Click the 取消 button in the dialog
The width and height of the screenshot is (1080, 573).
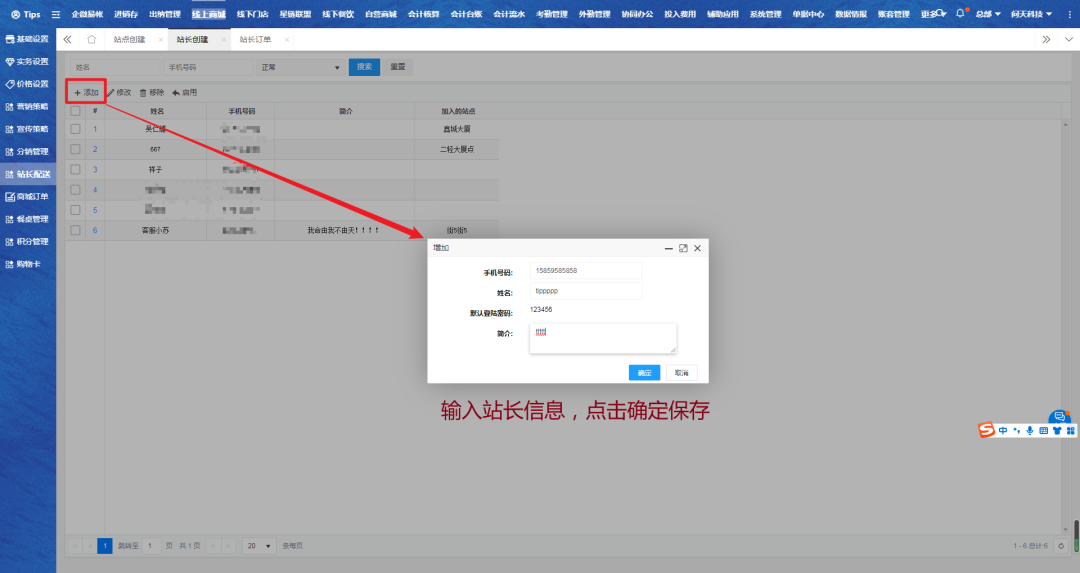(x=681, y=372)
